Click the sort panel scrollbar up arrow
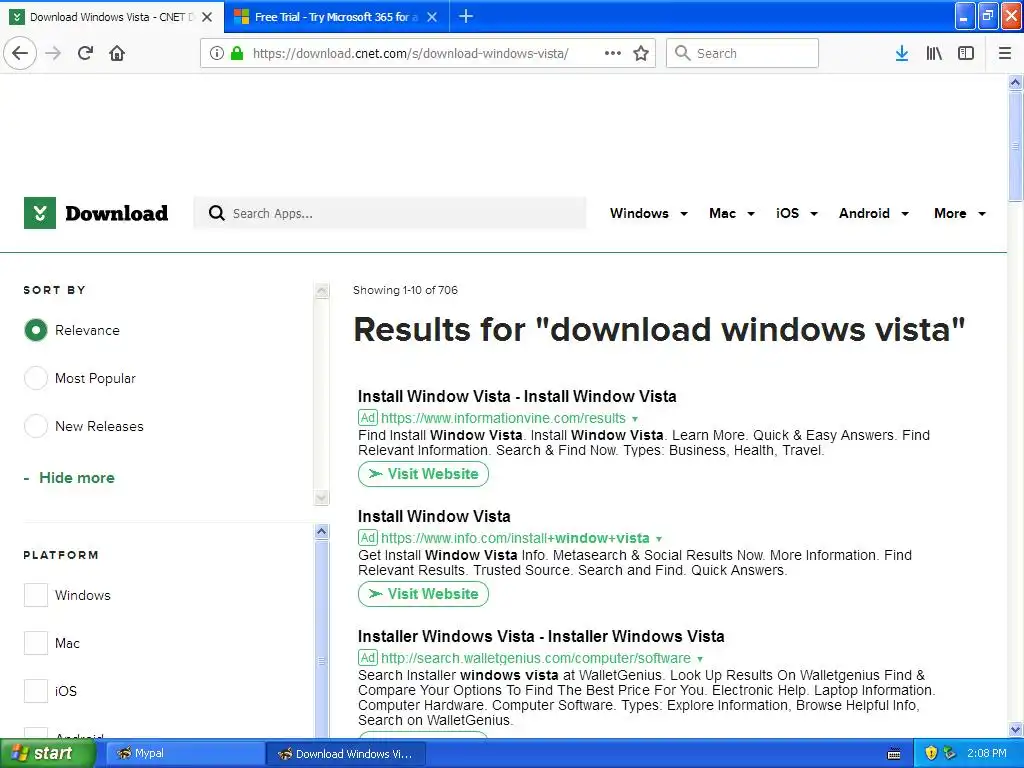The image size is (1024, 768). pos(322,291)
